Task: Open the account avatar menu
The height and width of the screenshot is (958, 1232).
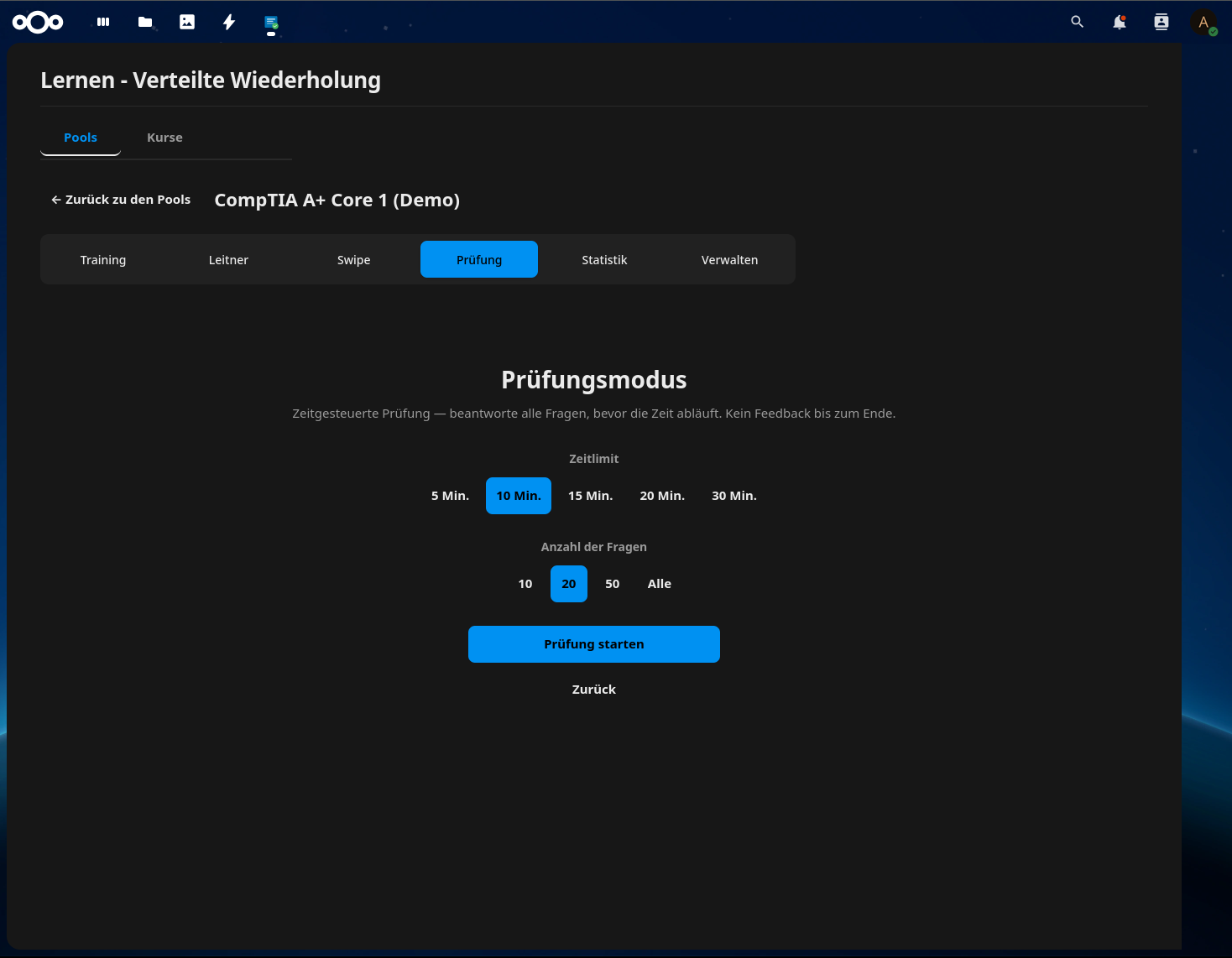Action: click(1203, 22)
